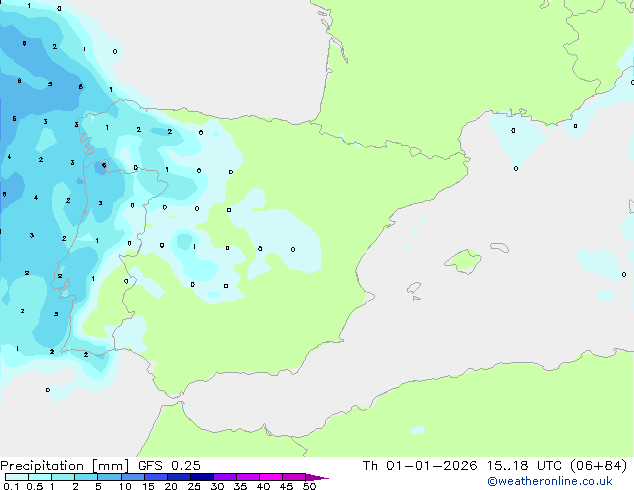The height and width of the screenshot is (490, 634).
Task: Click the '(06+84)' forecast run text
Action: [x=598, y=466]
